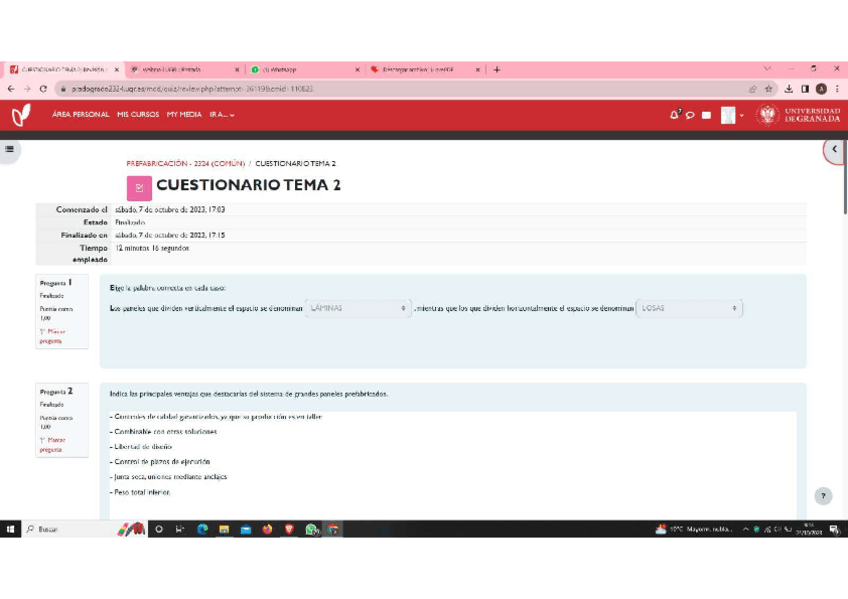Click the help question mark button
Screen dimensions: 848x599
(x=823, y=496)
